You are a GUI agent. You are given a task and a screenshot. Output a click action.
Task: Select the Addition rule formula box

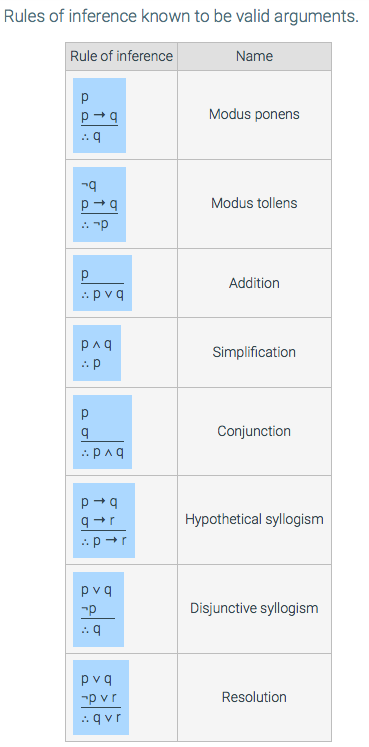click(x=102, y=283)
